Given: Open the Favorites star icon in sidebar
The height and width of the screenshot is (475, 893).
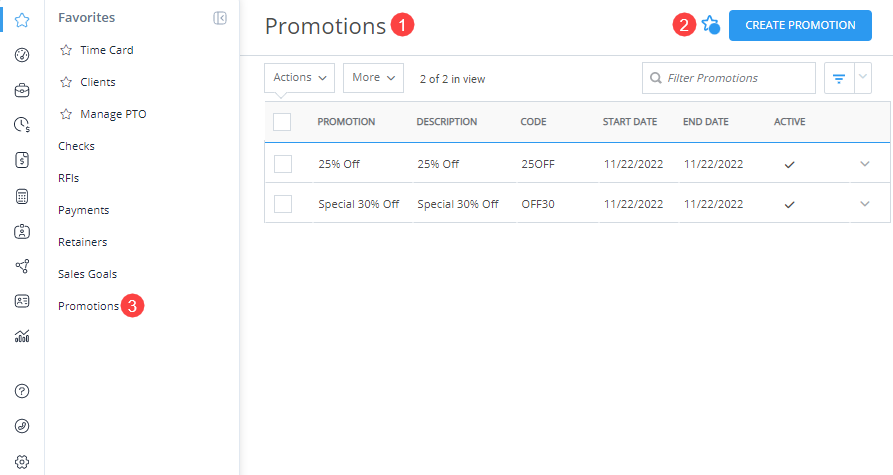Looking at the screenshot, I should tap(22, 21).
